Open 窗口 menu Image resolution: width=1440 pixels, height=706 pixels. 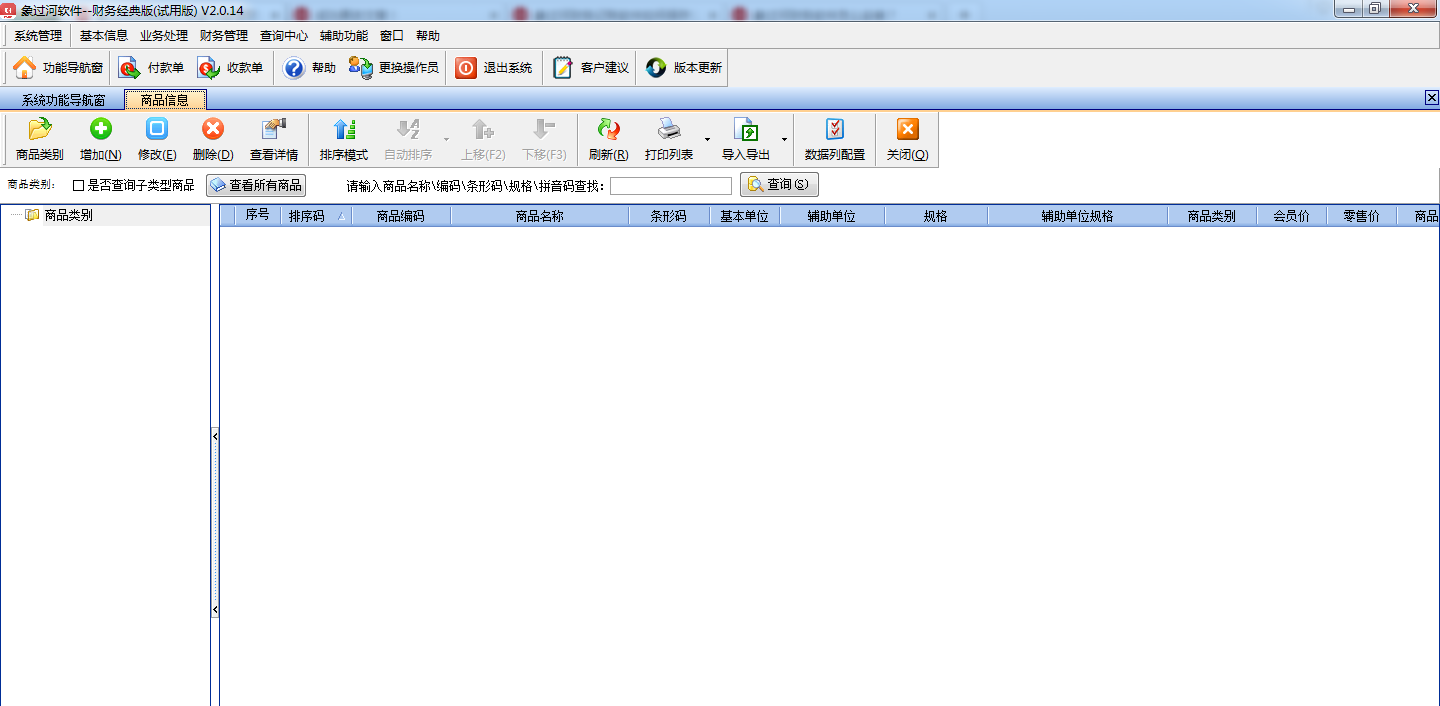[392, 36]
